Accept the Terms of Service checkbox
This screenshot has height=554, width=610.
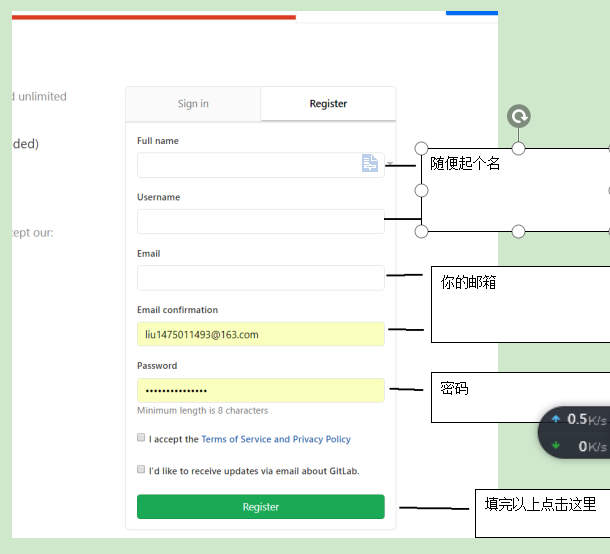(141, 437)
